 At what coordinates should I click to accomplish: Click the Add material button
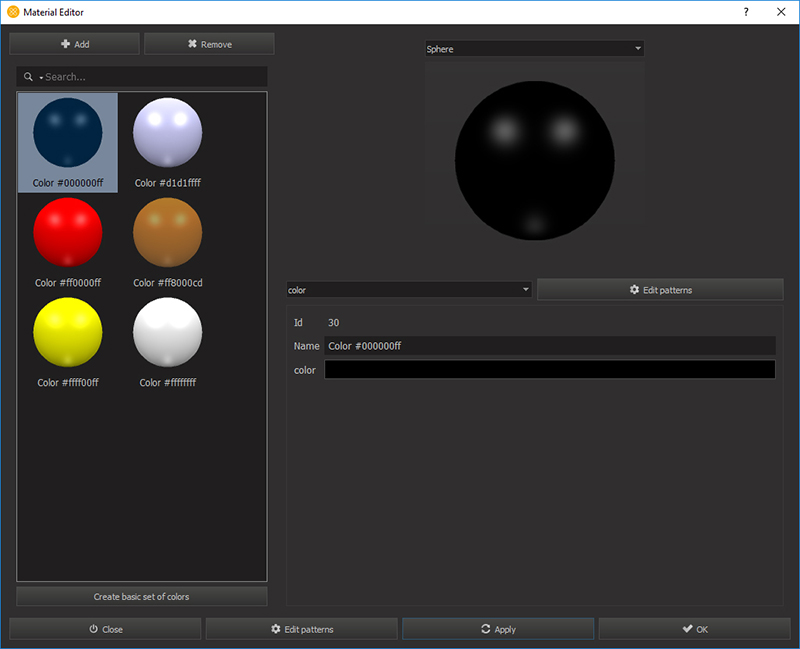point(74,44)
